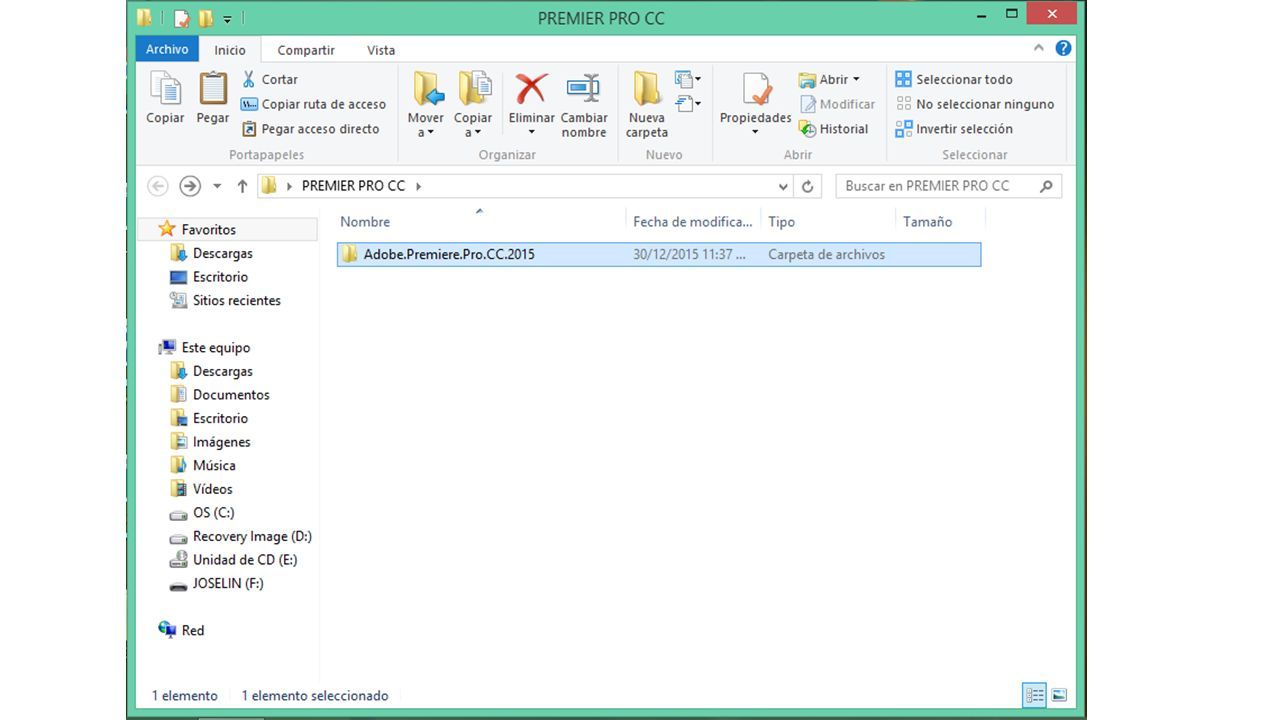
Task: Click No seleccionar ninguno
Action: [x=975, y=104]
